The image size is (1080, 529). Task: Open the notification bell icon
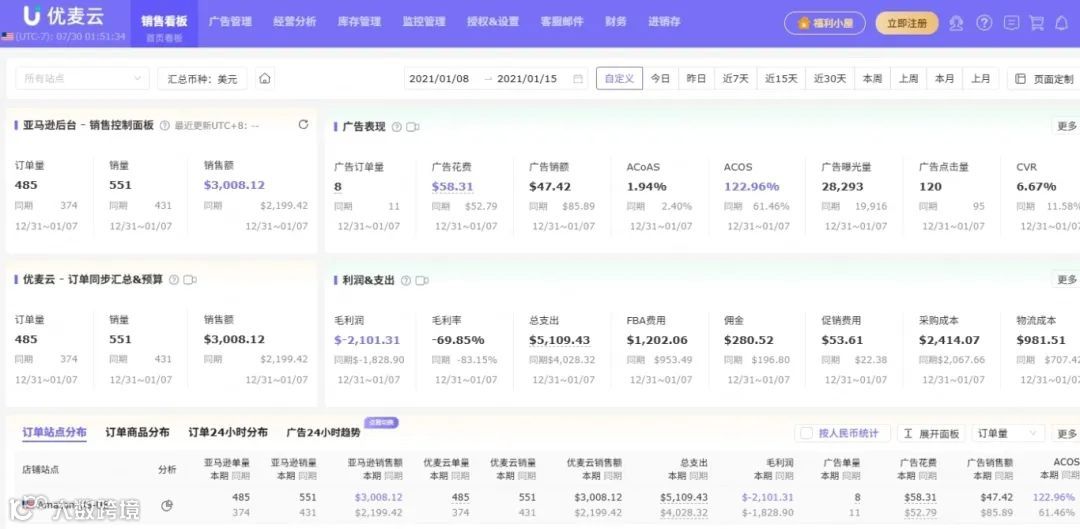click(1061, 23)
